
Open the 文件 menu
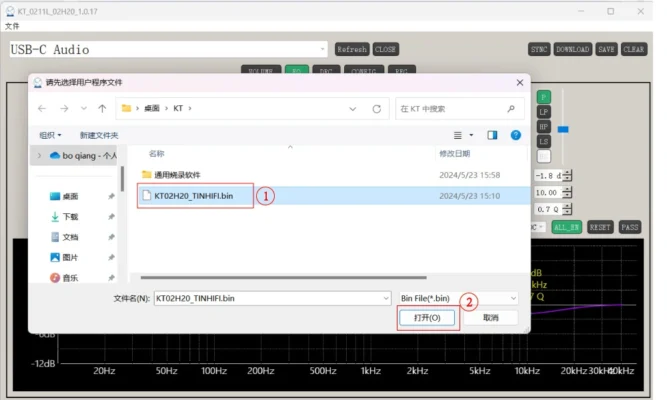(x=12, y=26)
